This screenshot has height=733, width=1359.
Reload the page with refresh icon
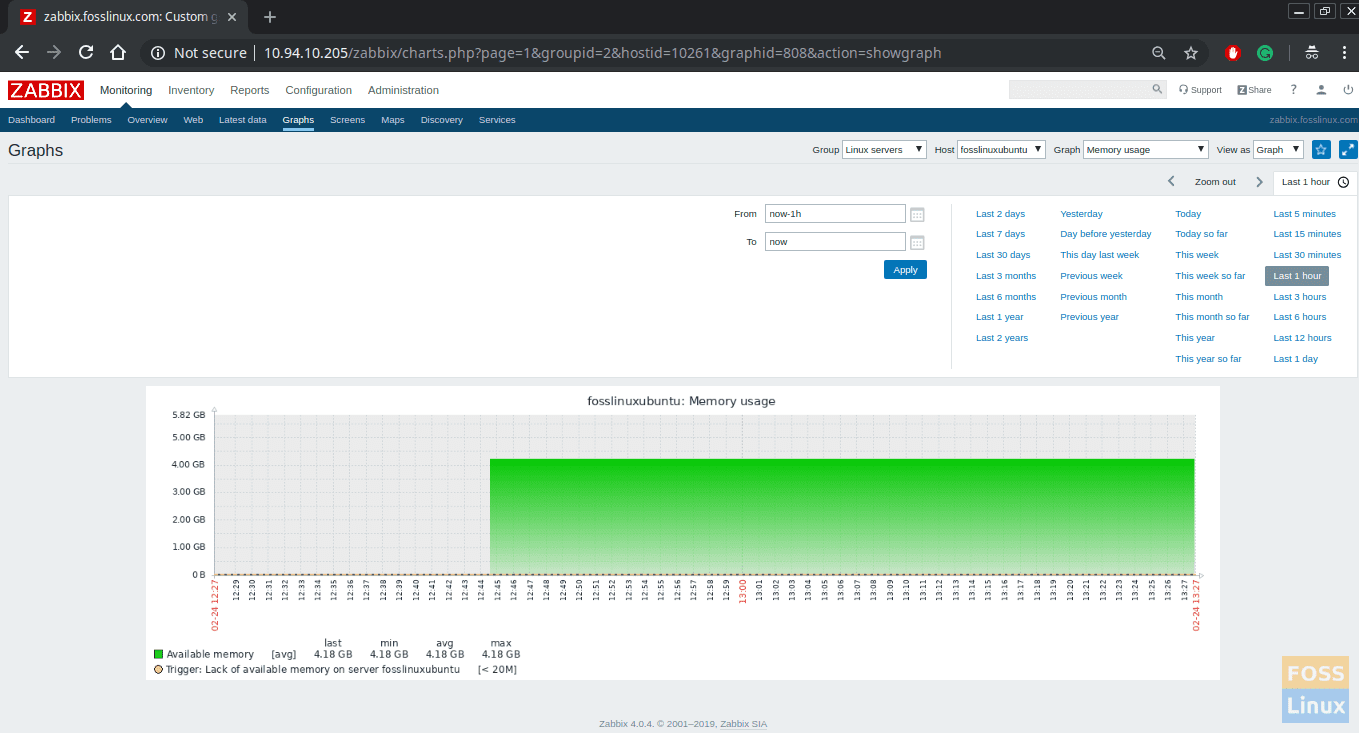point(86,52)
